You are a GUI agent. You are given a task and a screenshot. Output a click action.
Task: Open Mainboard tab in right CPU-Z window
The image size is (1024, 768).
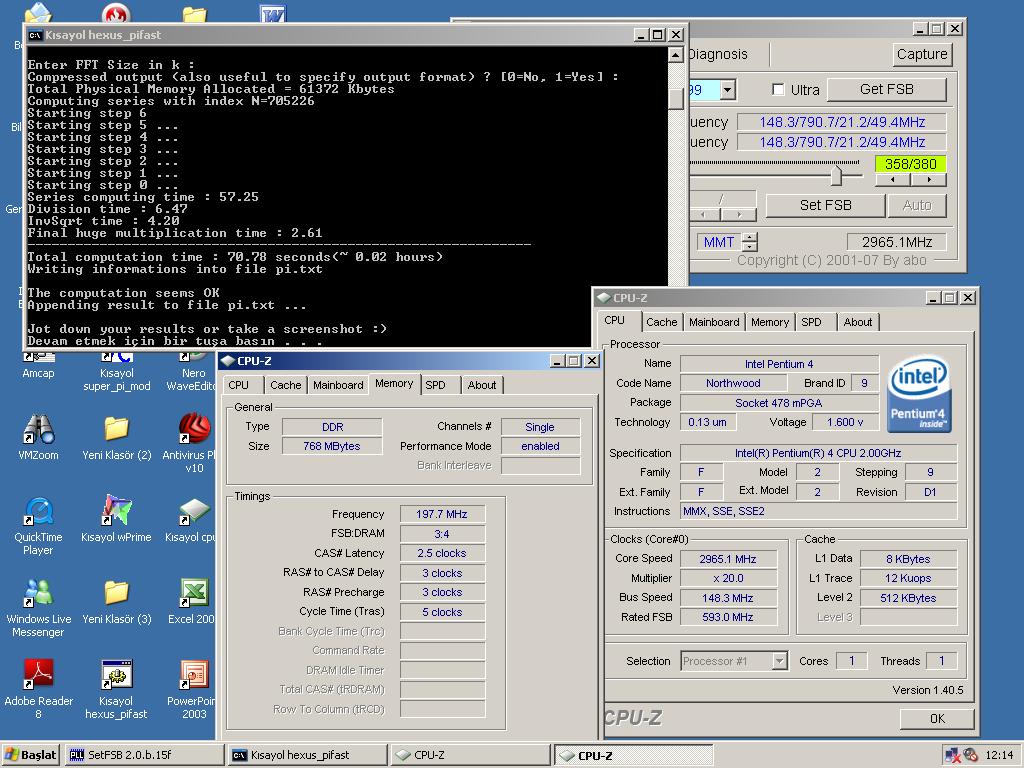(714, 322)
